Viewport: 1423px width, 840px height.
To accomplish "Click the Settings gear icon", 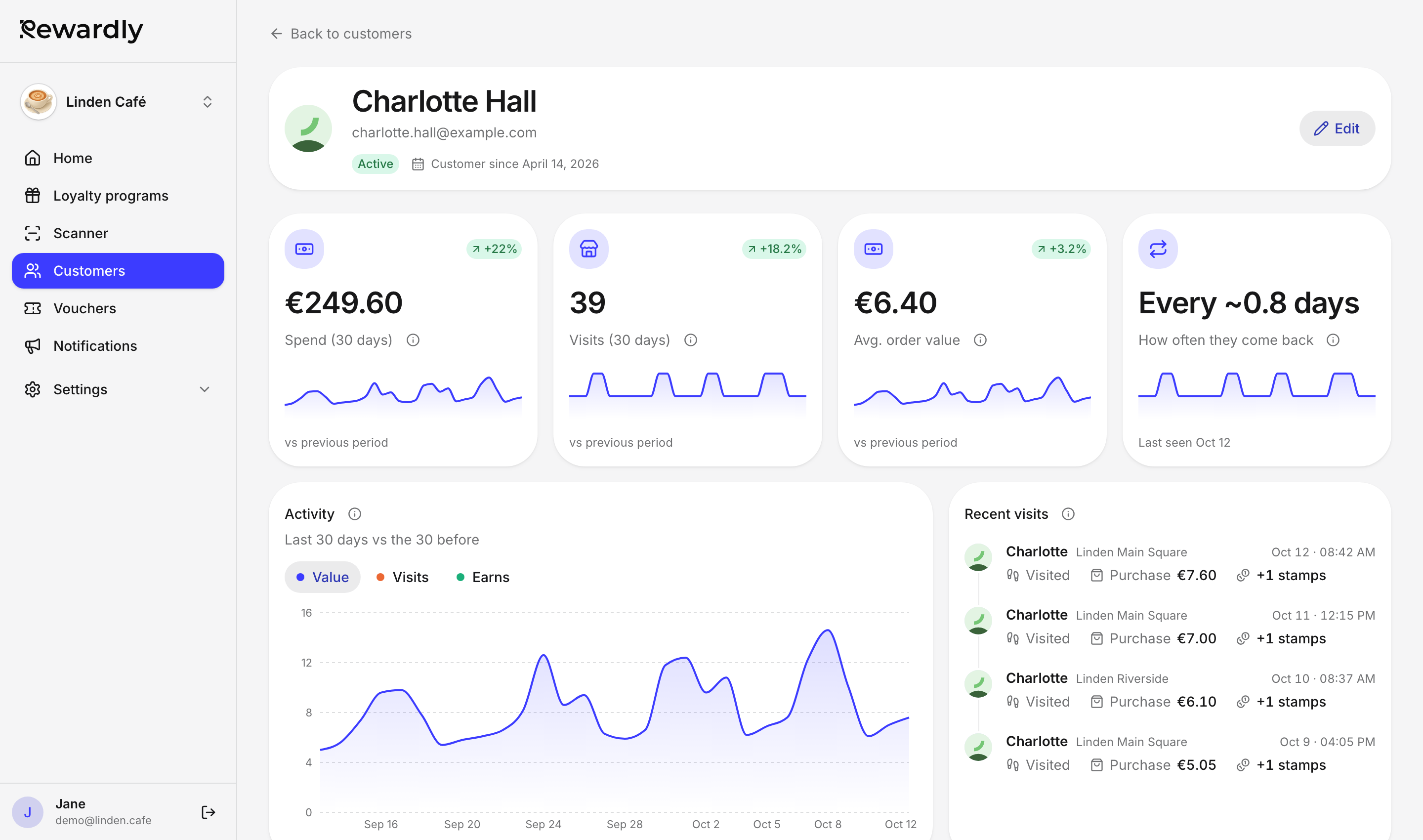I will (33, 389).
